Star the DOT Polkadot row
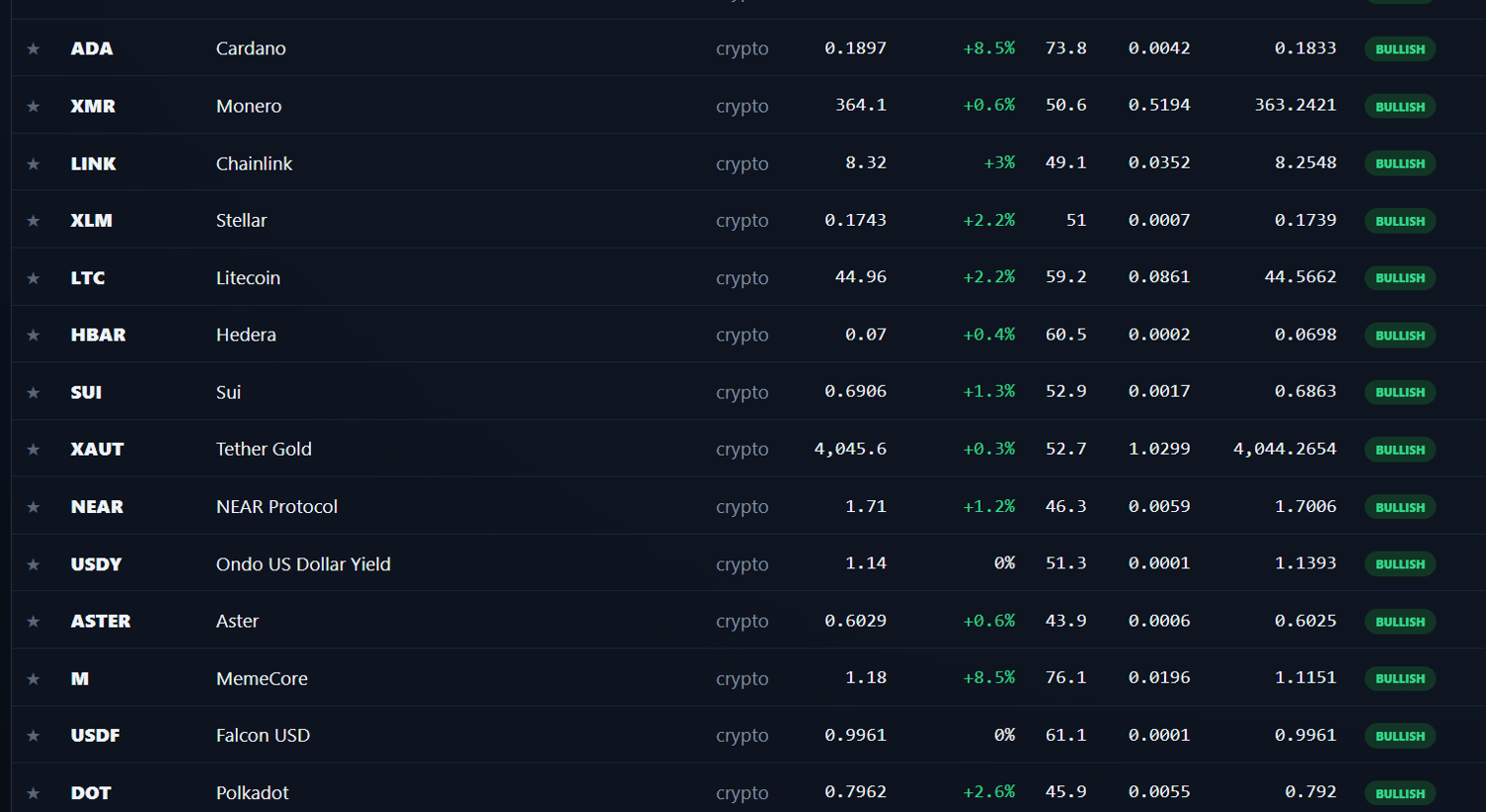 [x=33, y=793]
